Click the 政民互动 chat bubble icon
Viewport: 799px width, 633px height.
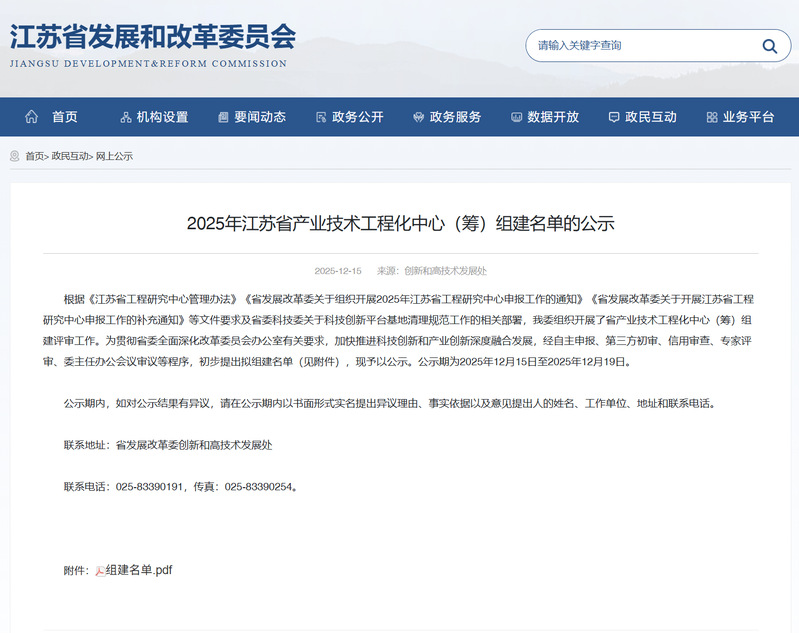tap(613, 117)
